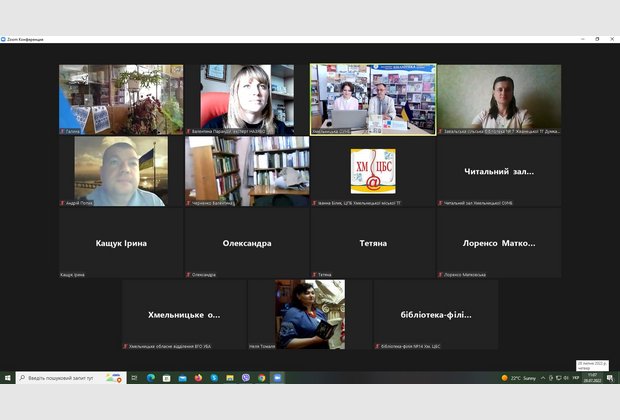Launch Firefox from the taskbar

click(198, 378)
